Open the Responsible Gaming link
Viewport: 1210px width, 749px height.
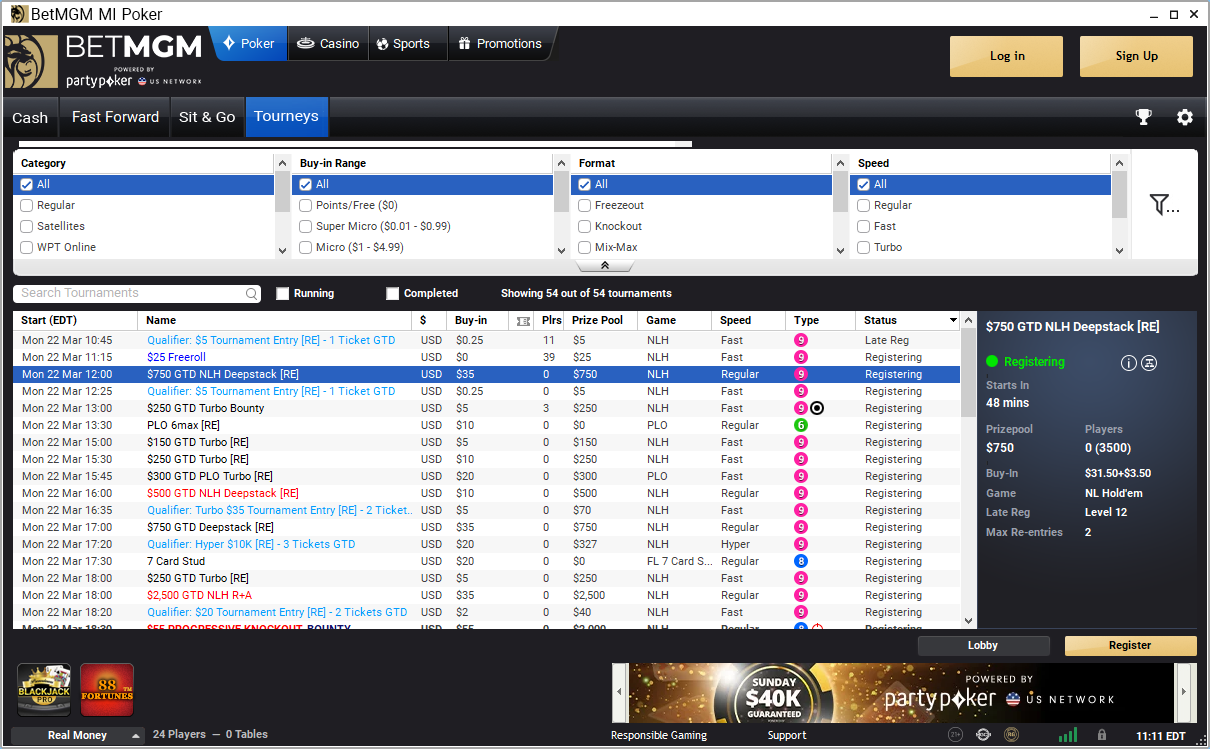659,735
